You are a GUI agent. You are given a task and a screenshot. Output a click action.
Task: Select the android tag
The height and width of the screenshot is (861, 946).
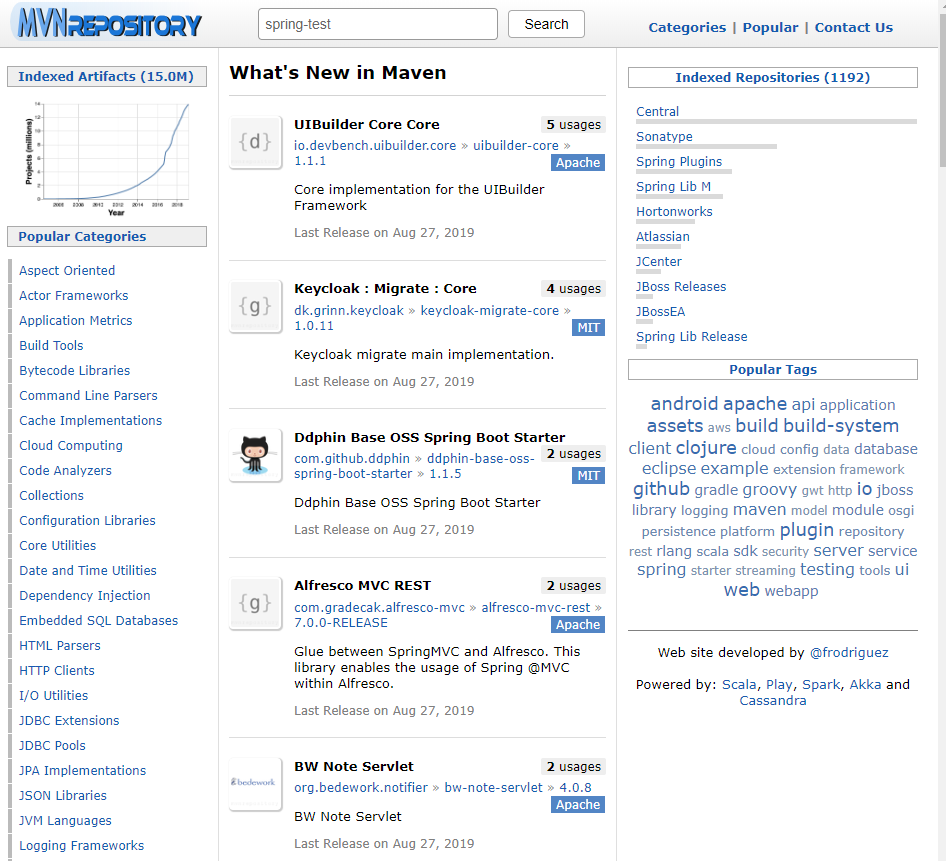coord(684,404)
